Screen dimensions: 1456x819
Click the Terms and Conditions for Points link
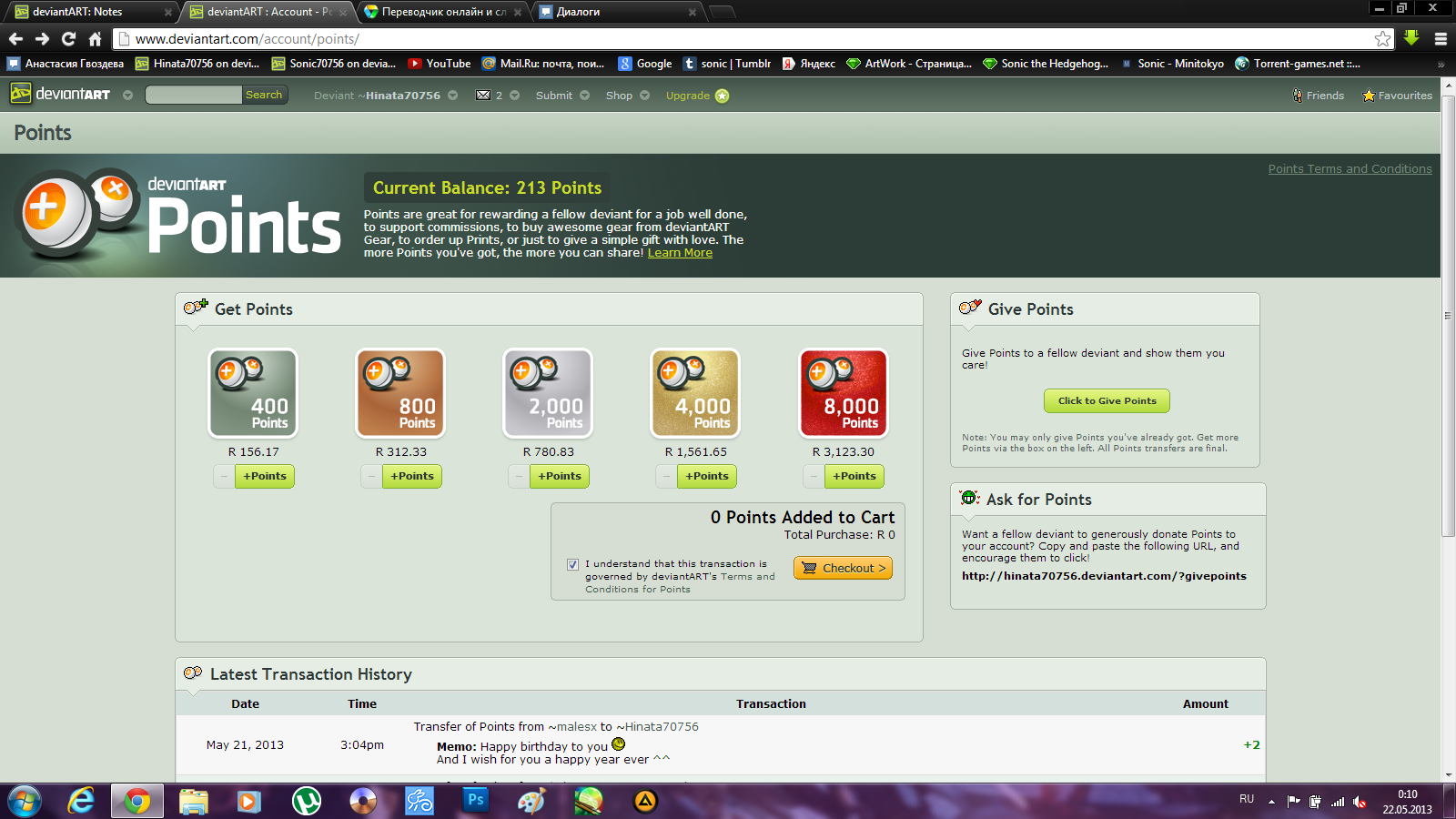click(681, 582)
